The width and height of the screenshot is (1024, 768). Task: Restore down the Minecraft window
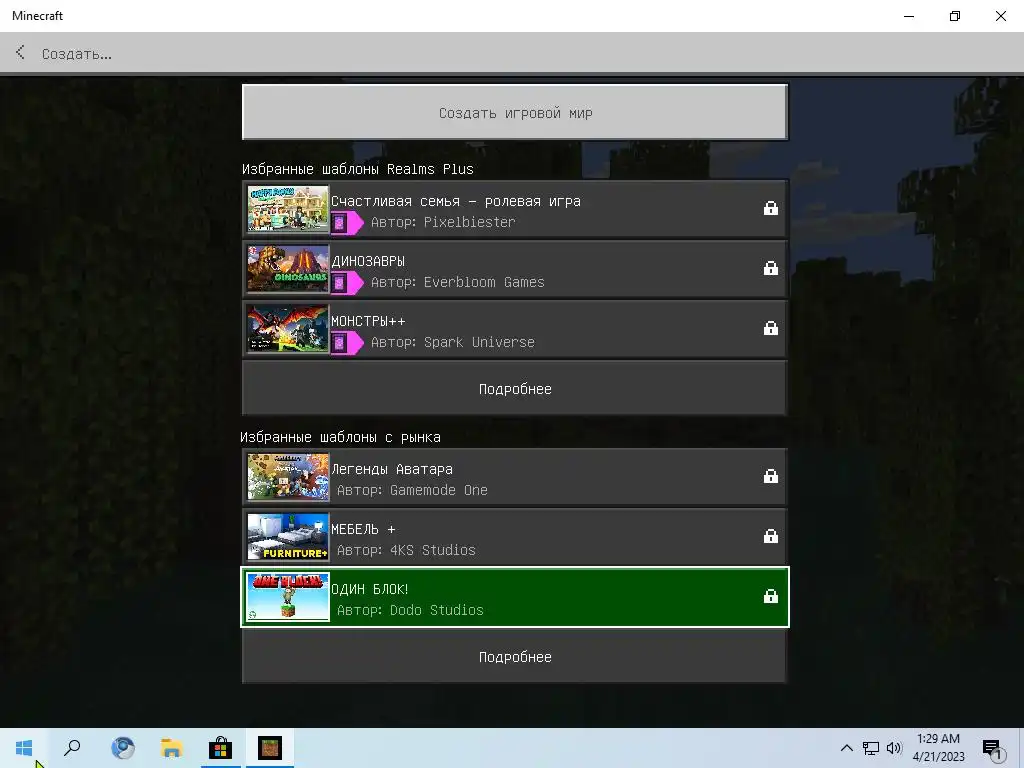click(955, 16)
